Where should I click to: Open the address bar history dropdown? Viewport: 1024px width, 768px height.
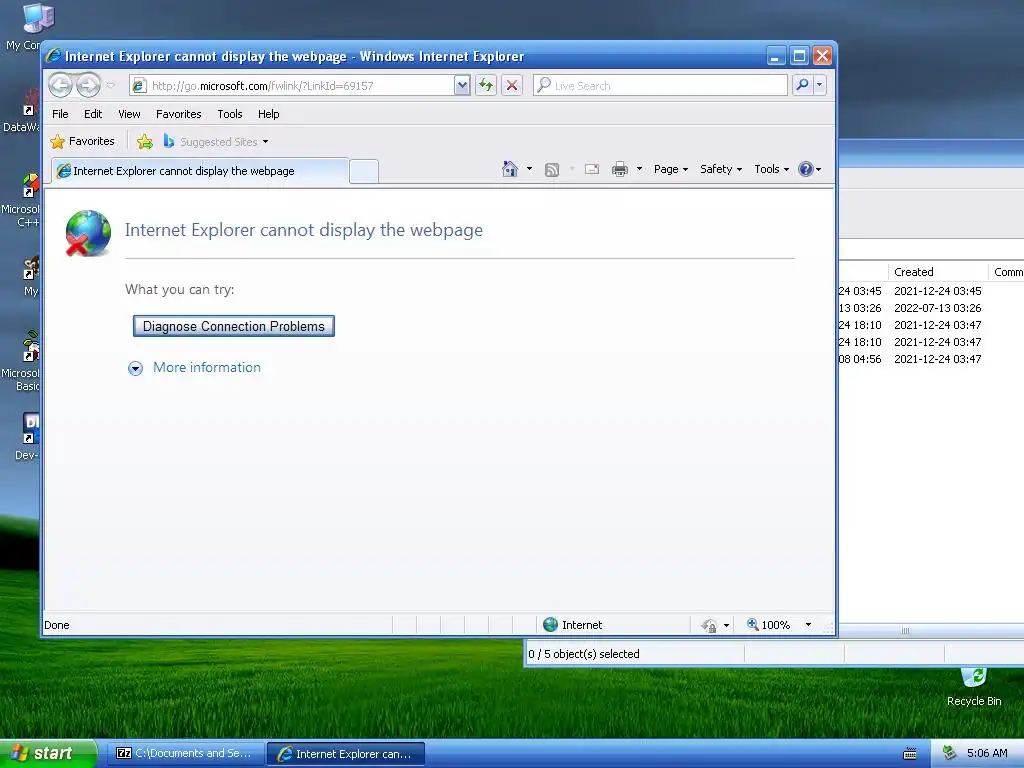click(x=462, y=86)
